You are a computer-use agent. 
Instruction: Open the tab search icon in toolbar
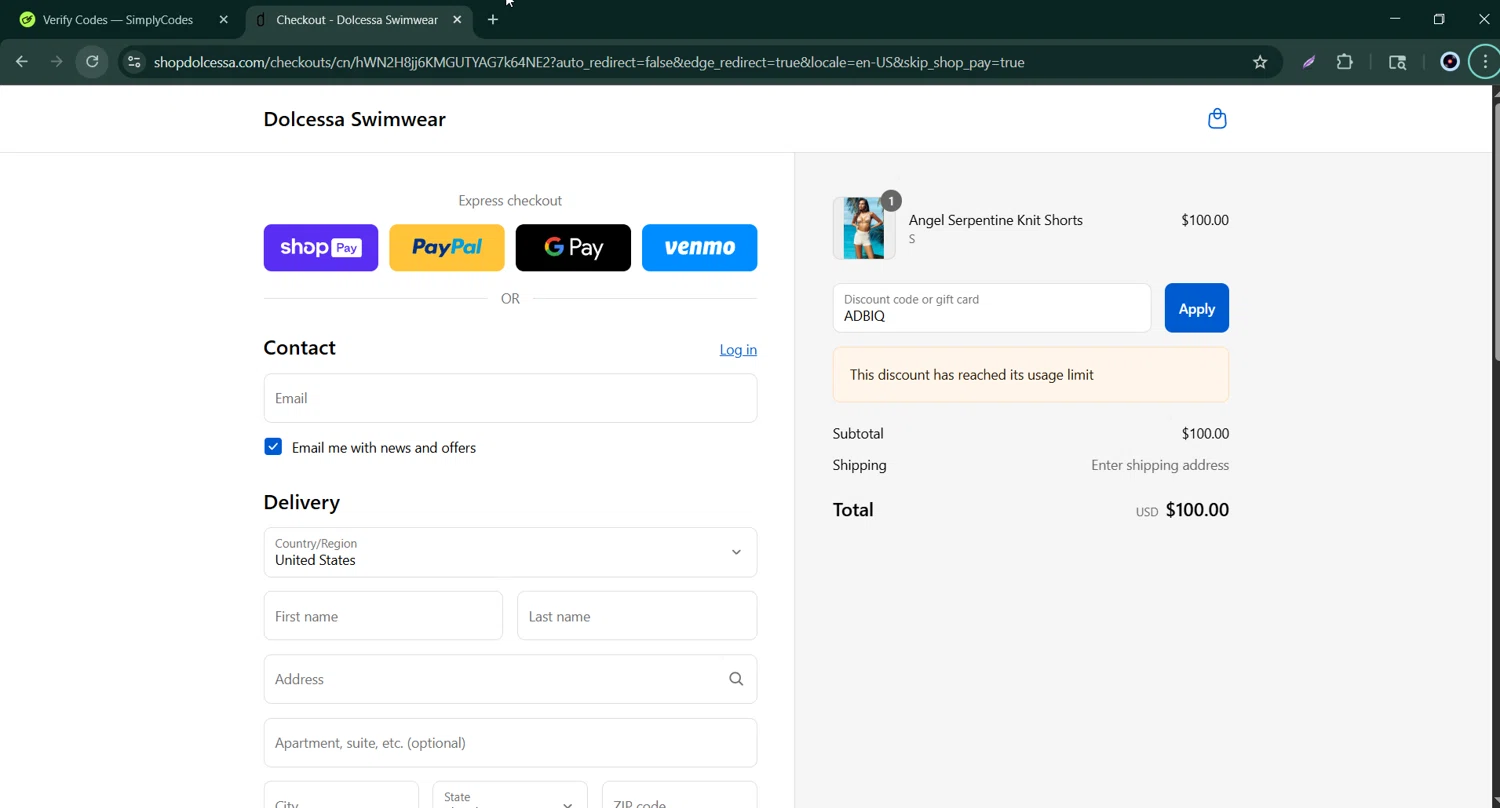pyautogui.click(x=1398, y=62)
